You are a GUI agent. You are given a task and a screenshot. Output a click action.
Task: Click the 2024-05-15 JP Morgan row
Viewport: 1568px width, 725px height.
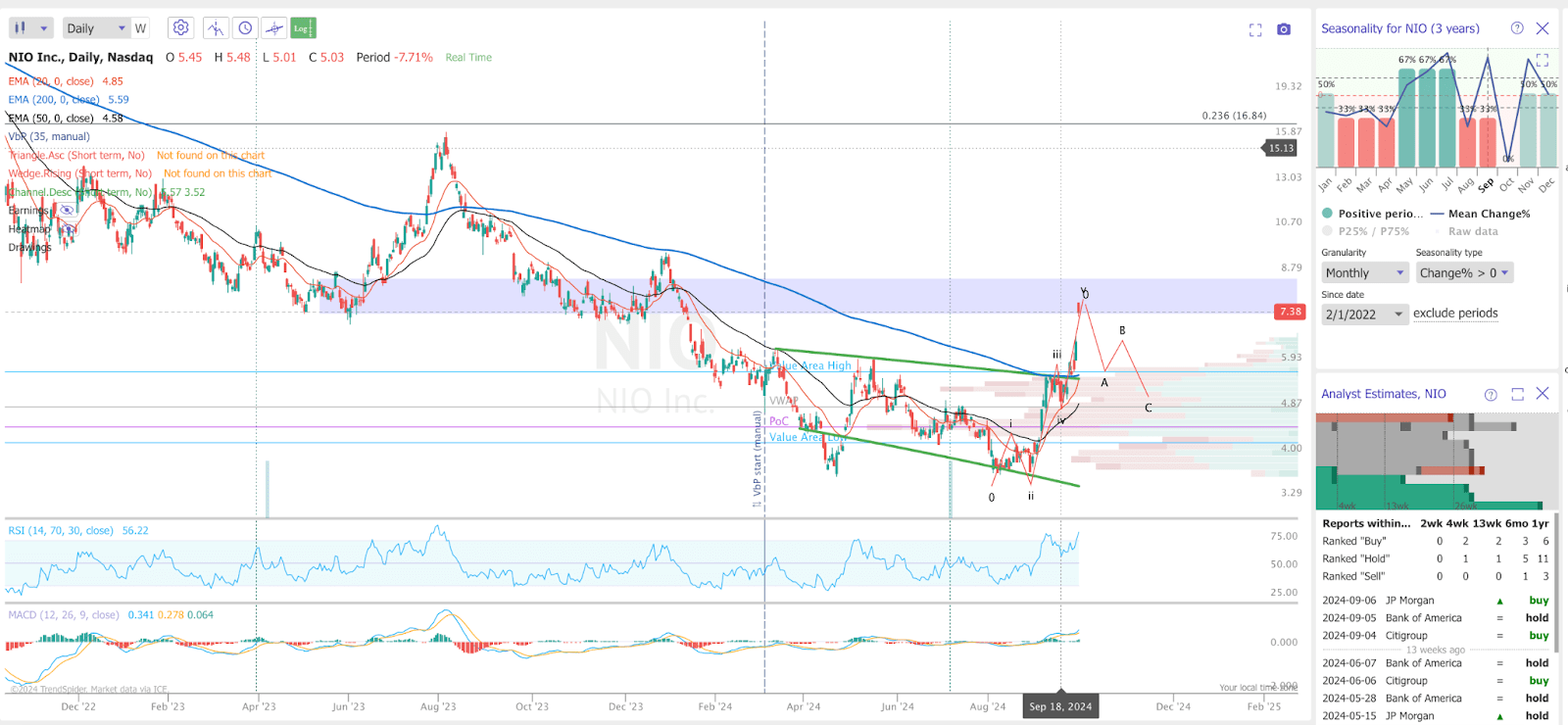pos(1436,716)
